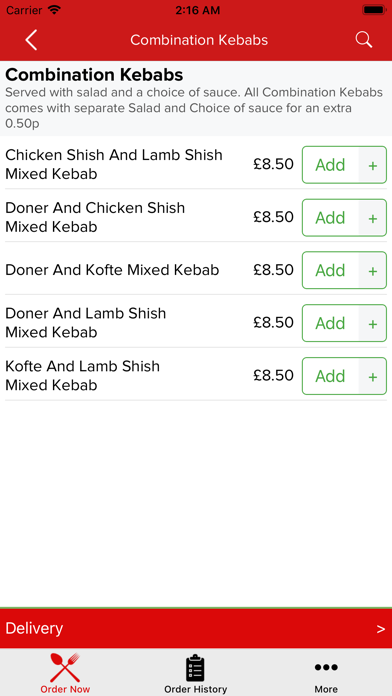Open the Delivery option banner

point(196,629)
